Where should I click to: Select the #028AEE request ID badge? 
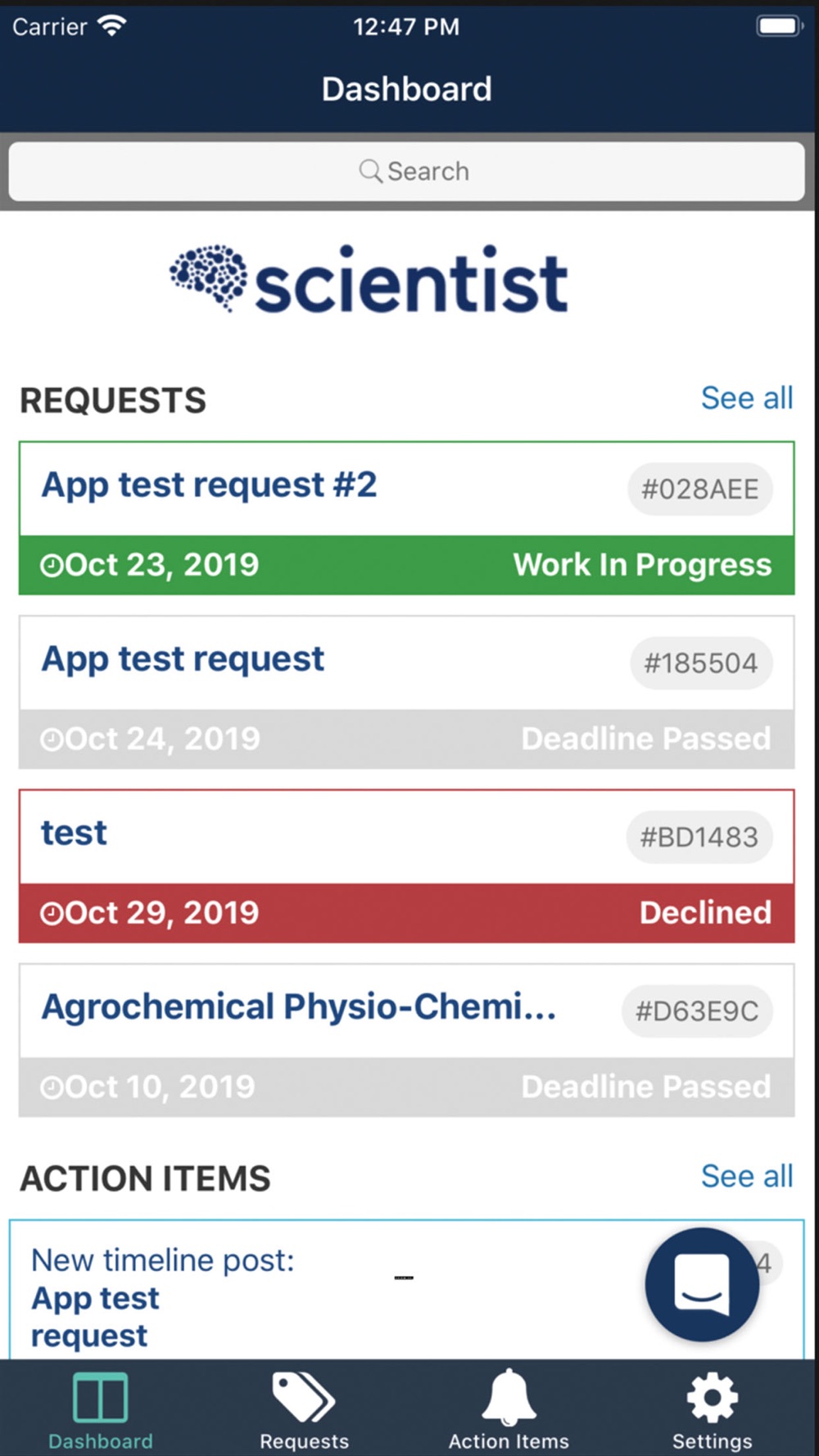(x=700, y=490)
